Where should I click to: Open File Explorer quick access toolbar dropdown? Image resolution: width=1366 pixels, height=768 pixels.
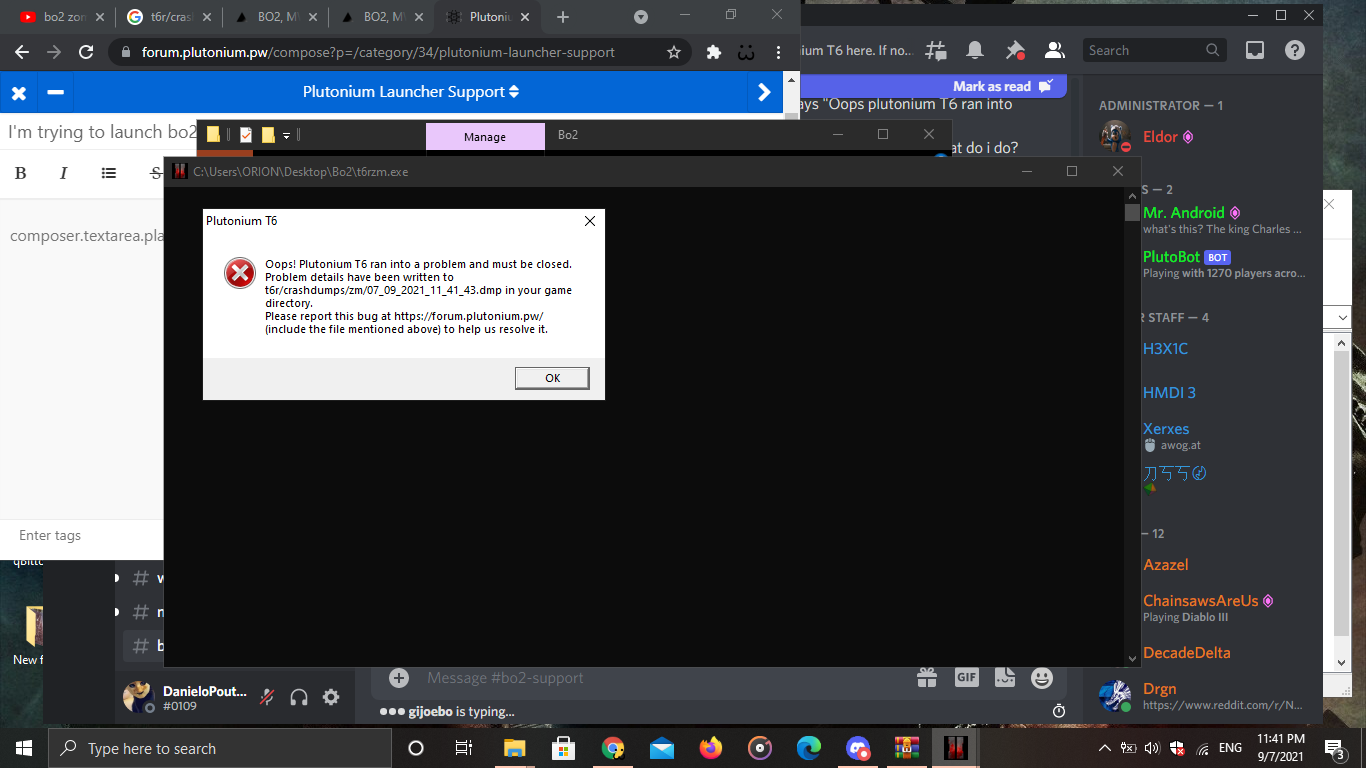(286, 135)
